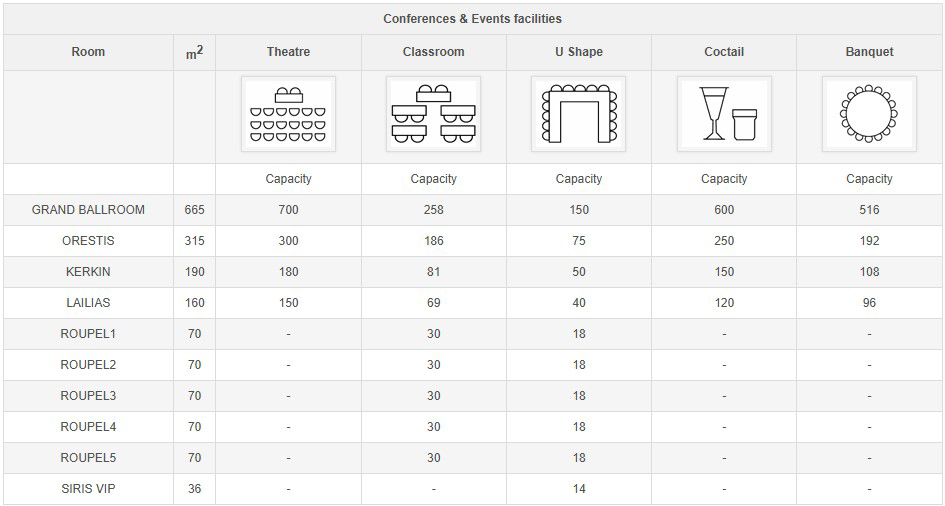Click SIRIS VIP U Shape capacity 14
The image size is (945, 506).
579,489
